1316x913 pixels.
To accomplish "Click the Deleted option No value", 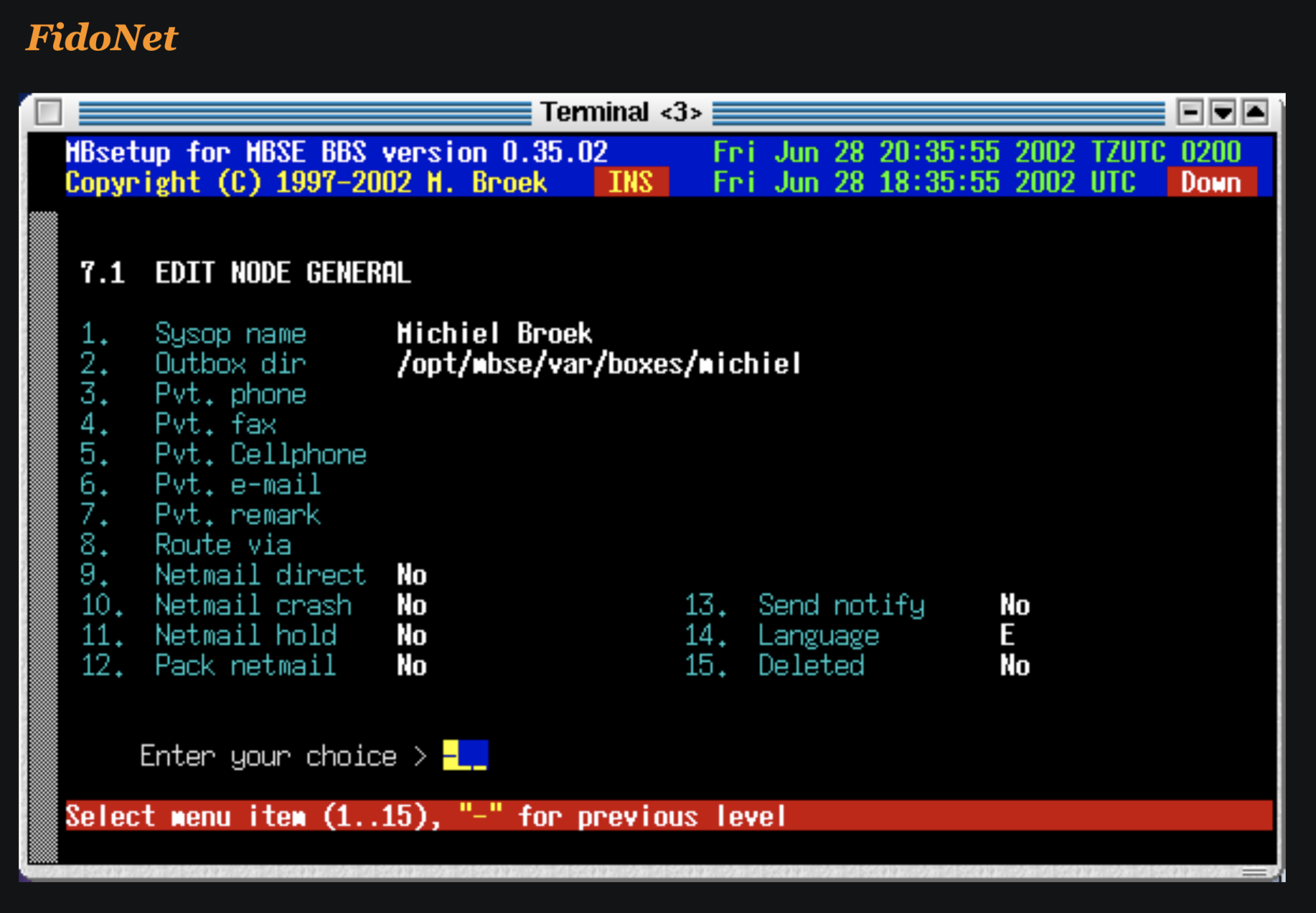I will tap(1015, 666).
